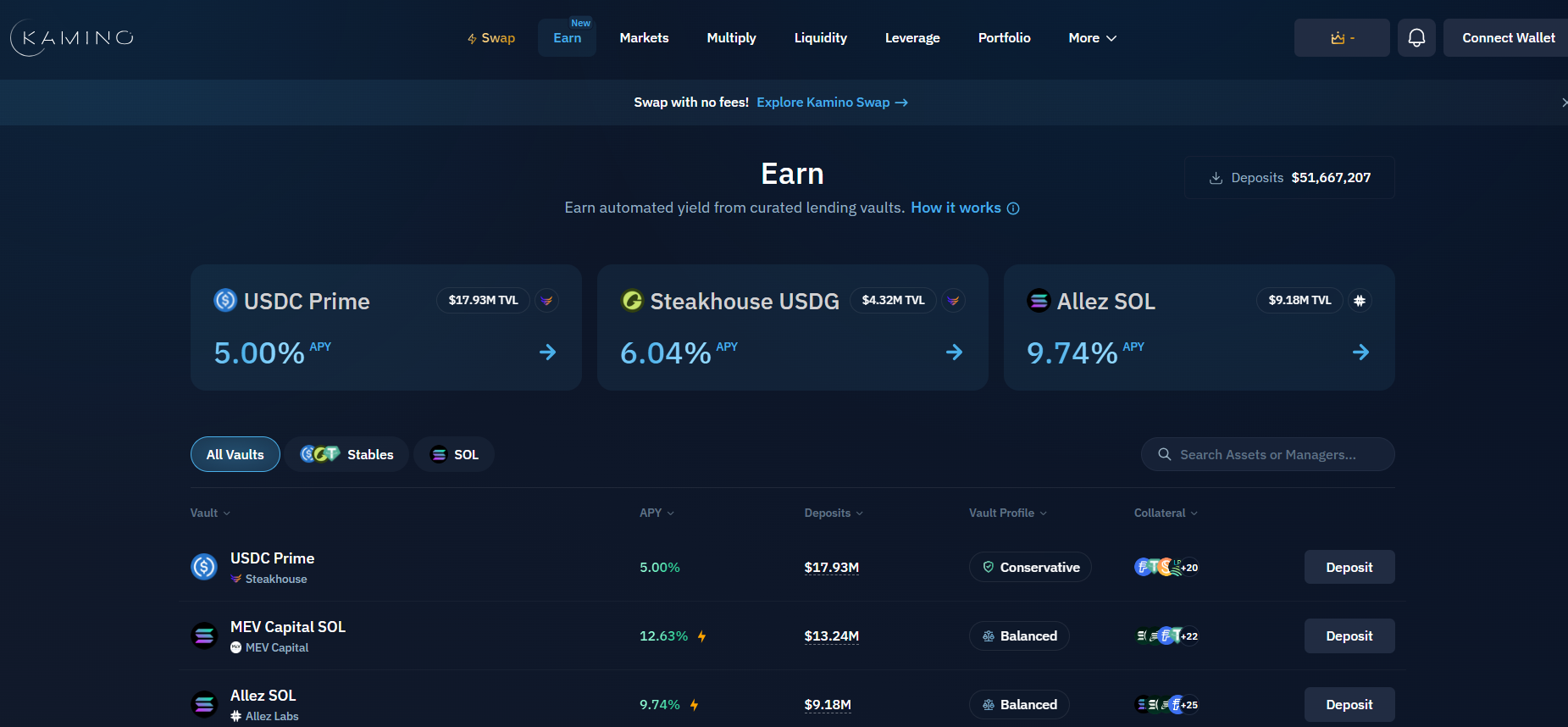1568x727 pixels.
Task: Click the crown points button
Action: pos(1342,38)
